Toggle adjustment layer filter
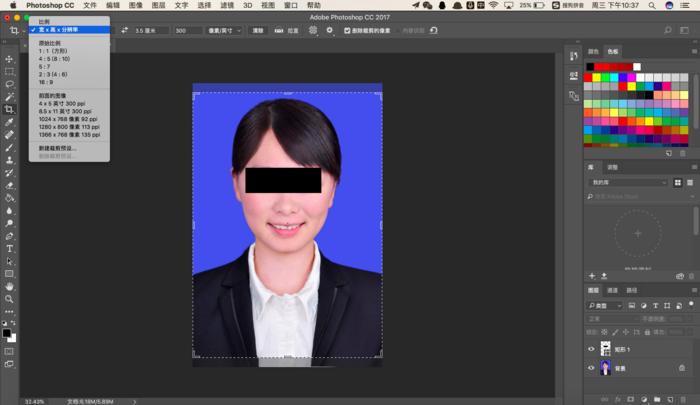This screenshot has width=700, height=405. [643, 305]
